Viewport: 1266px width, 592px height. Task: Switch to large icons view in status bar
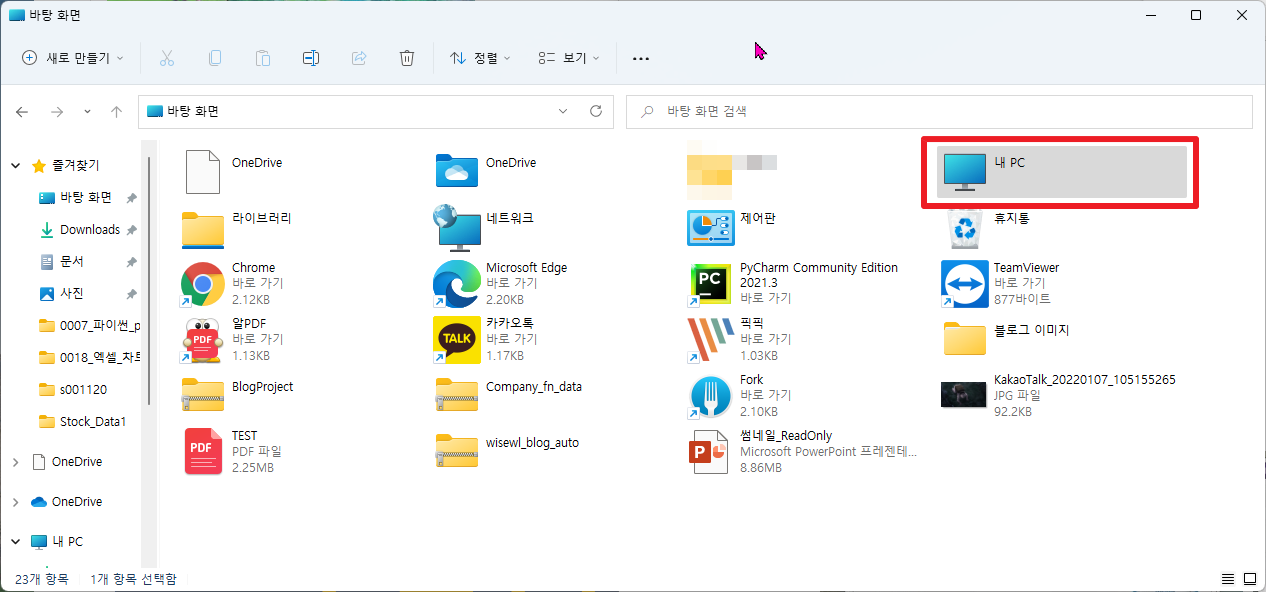coord(1249,579)
